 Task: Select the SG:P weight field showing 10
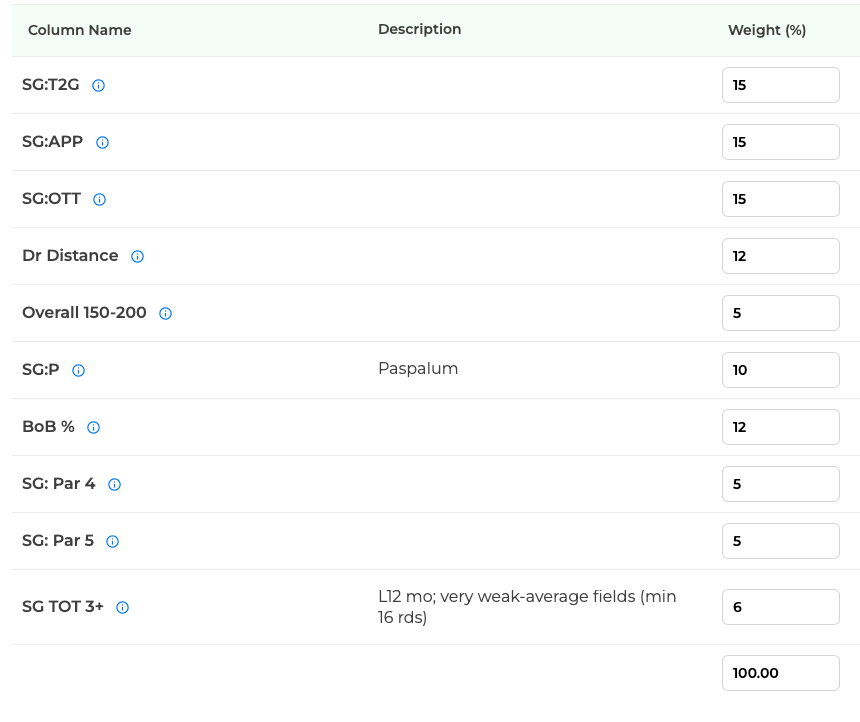coord(780,370)
